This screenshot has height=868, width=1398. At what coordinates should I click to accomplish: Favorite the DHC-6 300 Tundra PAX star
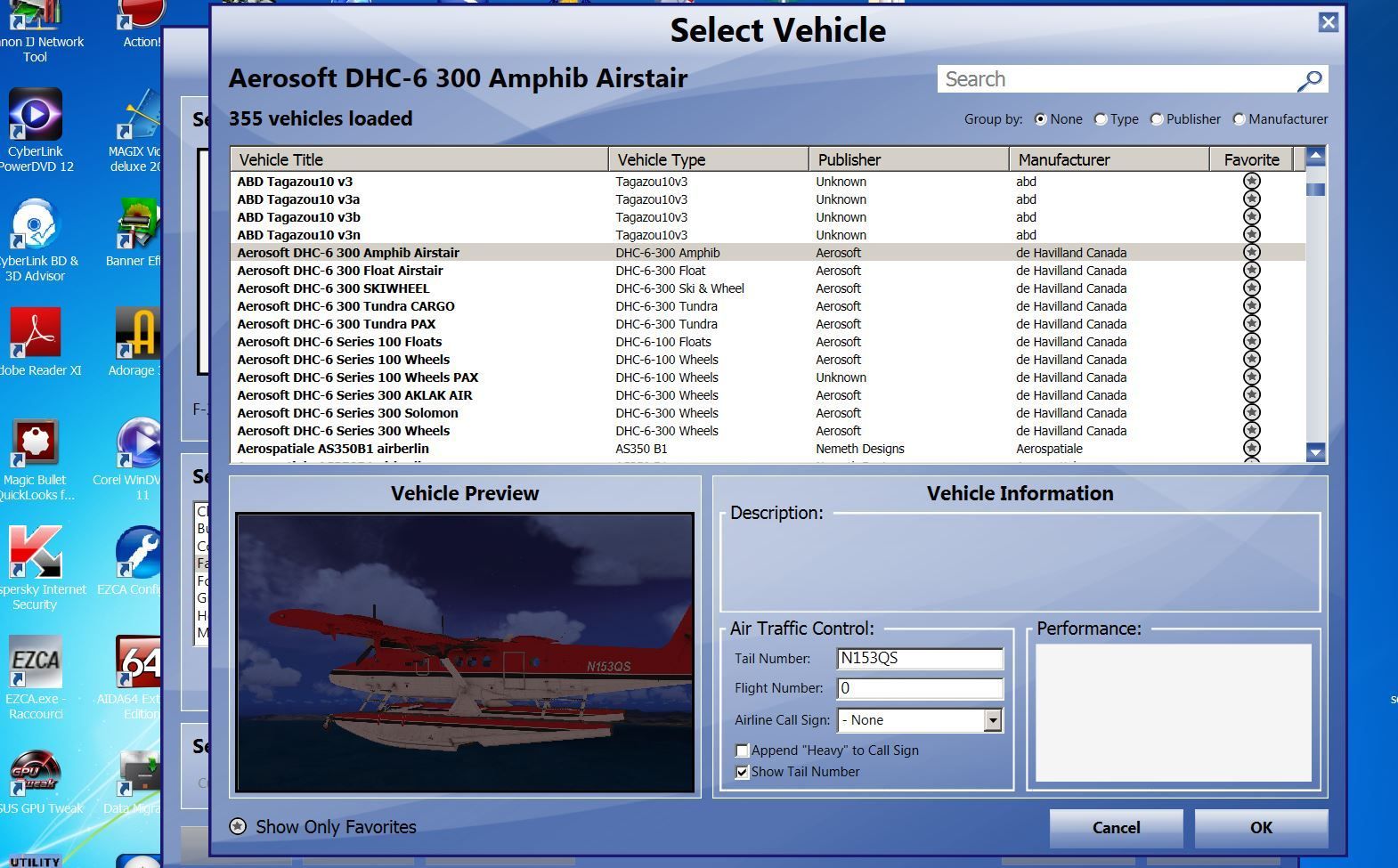tap(1251, 323)
